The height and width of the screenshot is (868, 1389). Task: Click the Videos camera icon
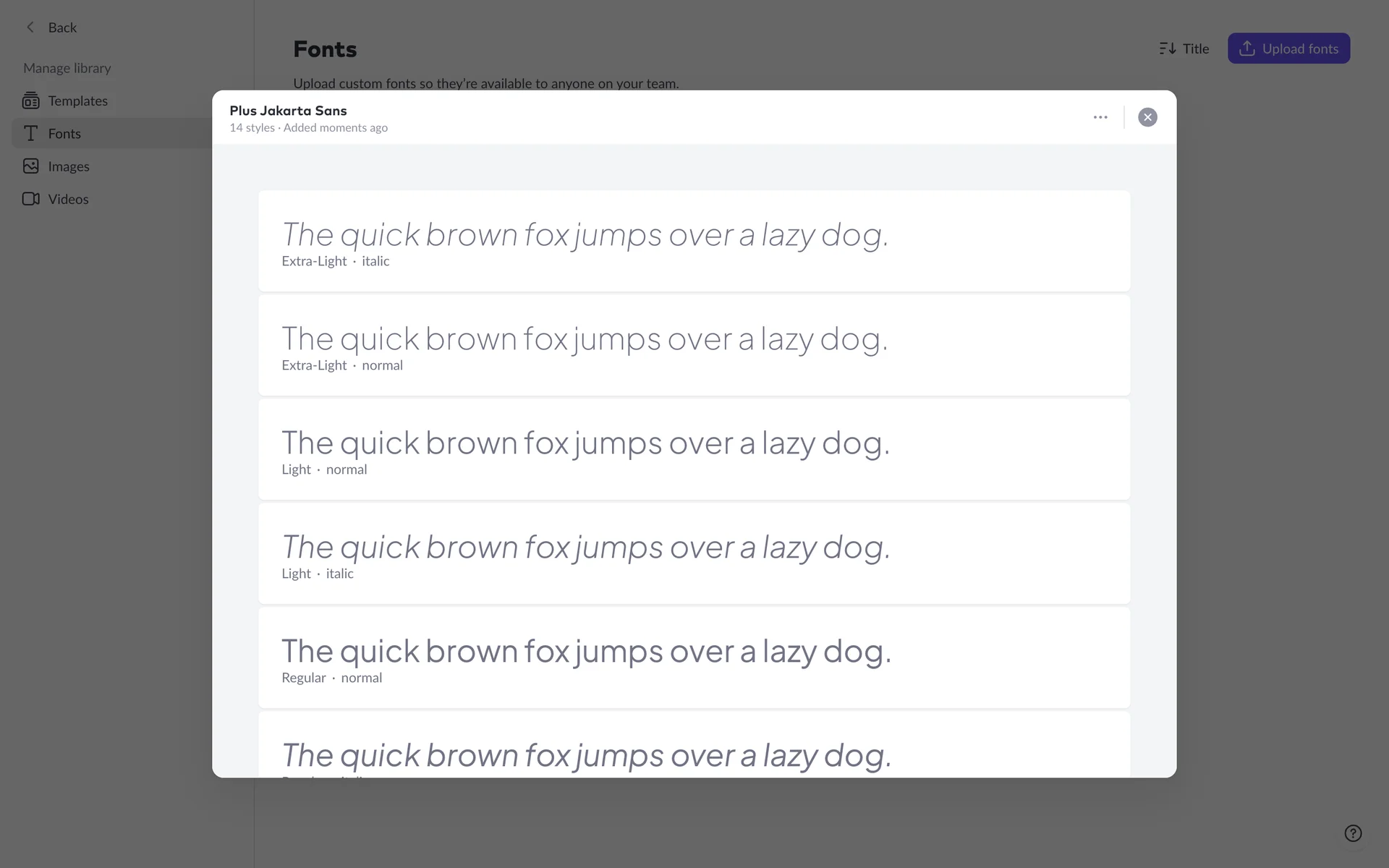(x=30, y=199)
